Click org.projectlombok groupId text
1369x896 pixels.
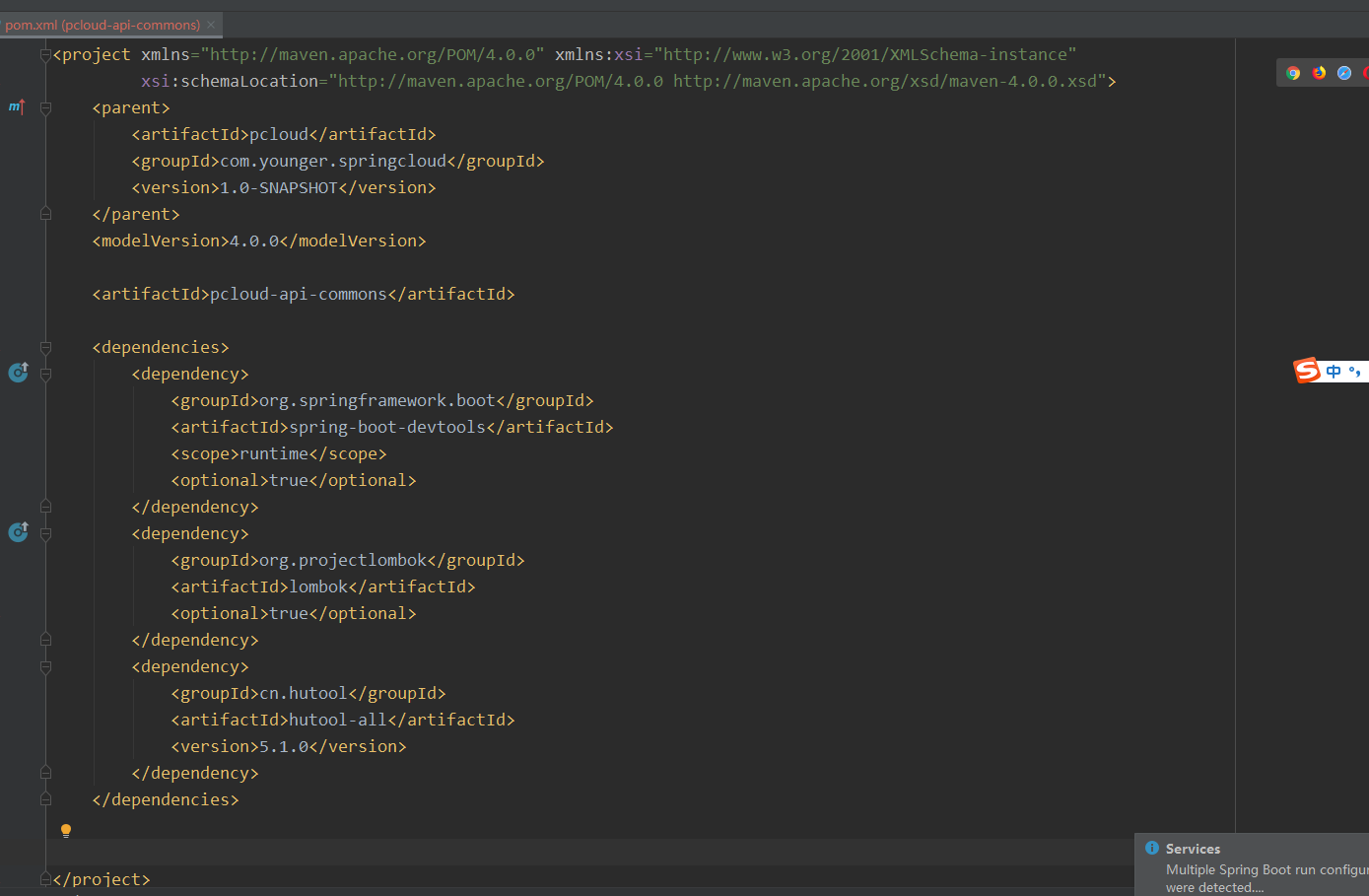click(343, 560)
